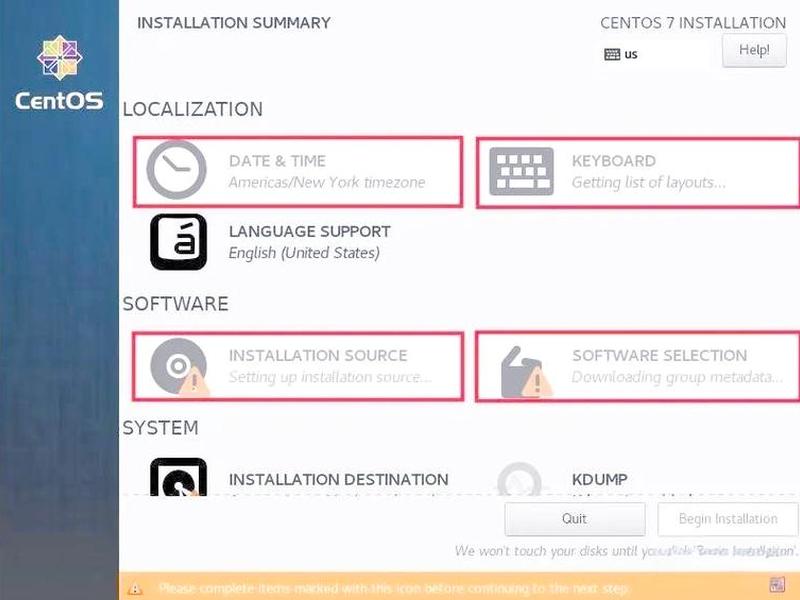Click 'Getting list of layouts...' status
Screen dimensions: 800x600
click(x=648, y=182)
